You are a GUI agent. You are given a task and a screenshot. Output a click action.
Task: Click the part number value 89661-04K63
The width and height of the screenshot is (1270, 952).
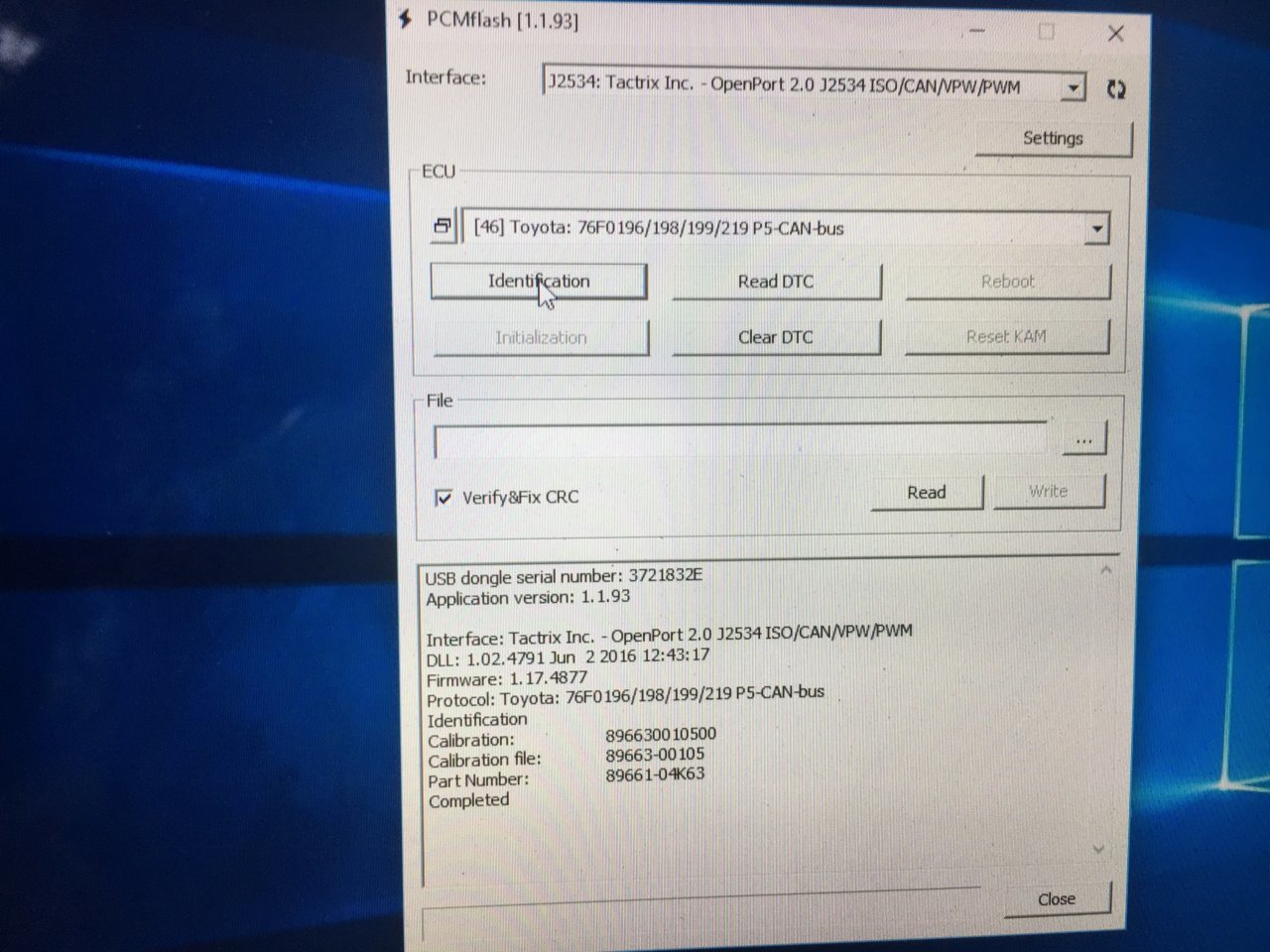point(655,774)
